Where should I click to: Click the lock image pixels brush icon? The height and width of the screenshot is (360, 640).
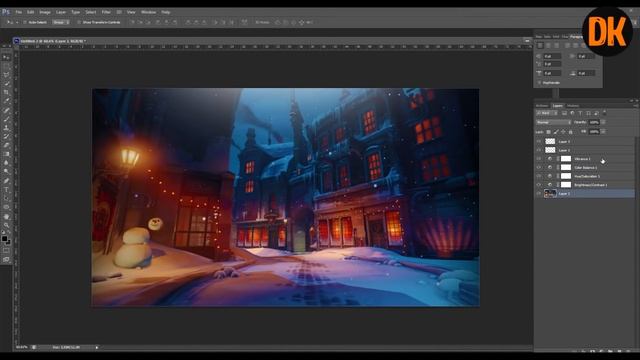pyautogui.click(x=556, y=132)
